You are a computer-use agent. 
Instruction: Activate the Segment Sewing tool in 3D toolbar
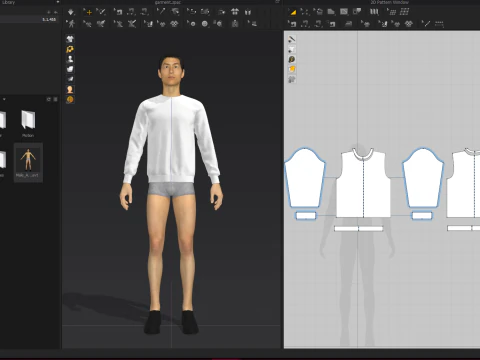pos(131,12)
